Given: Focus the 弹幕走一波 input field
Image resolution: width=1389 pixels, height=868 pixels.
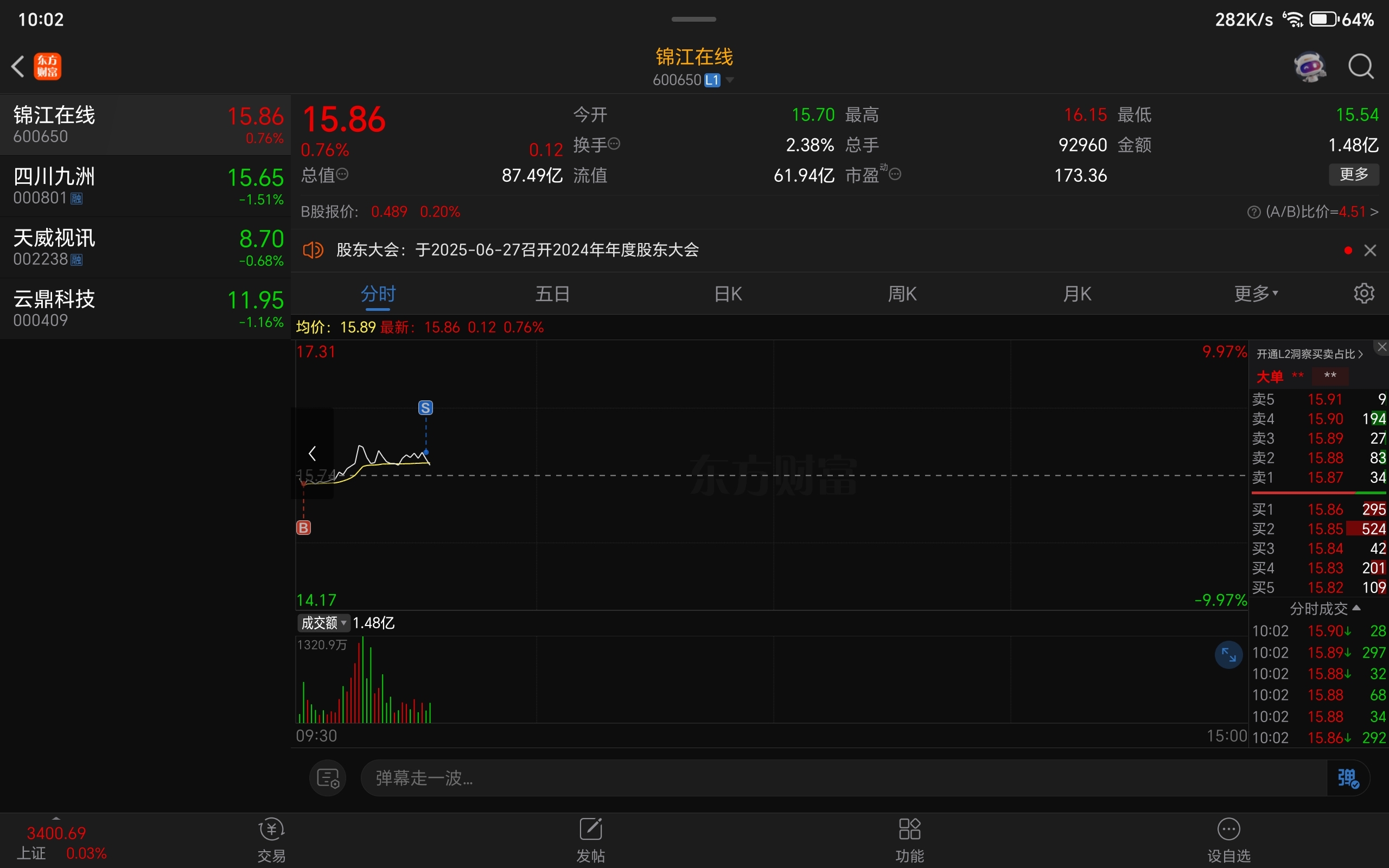Looking at the screenshot, I should [x=844, y=778].
